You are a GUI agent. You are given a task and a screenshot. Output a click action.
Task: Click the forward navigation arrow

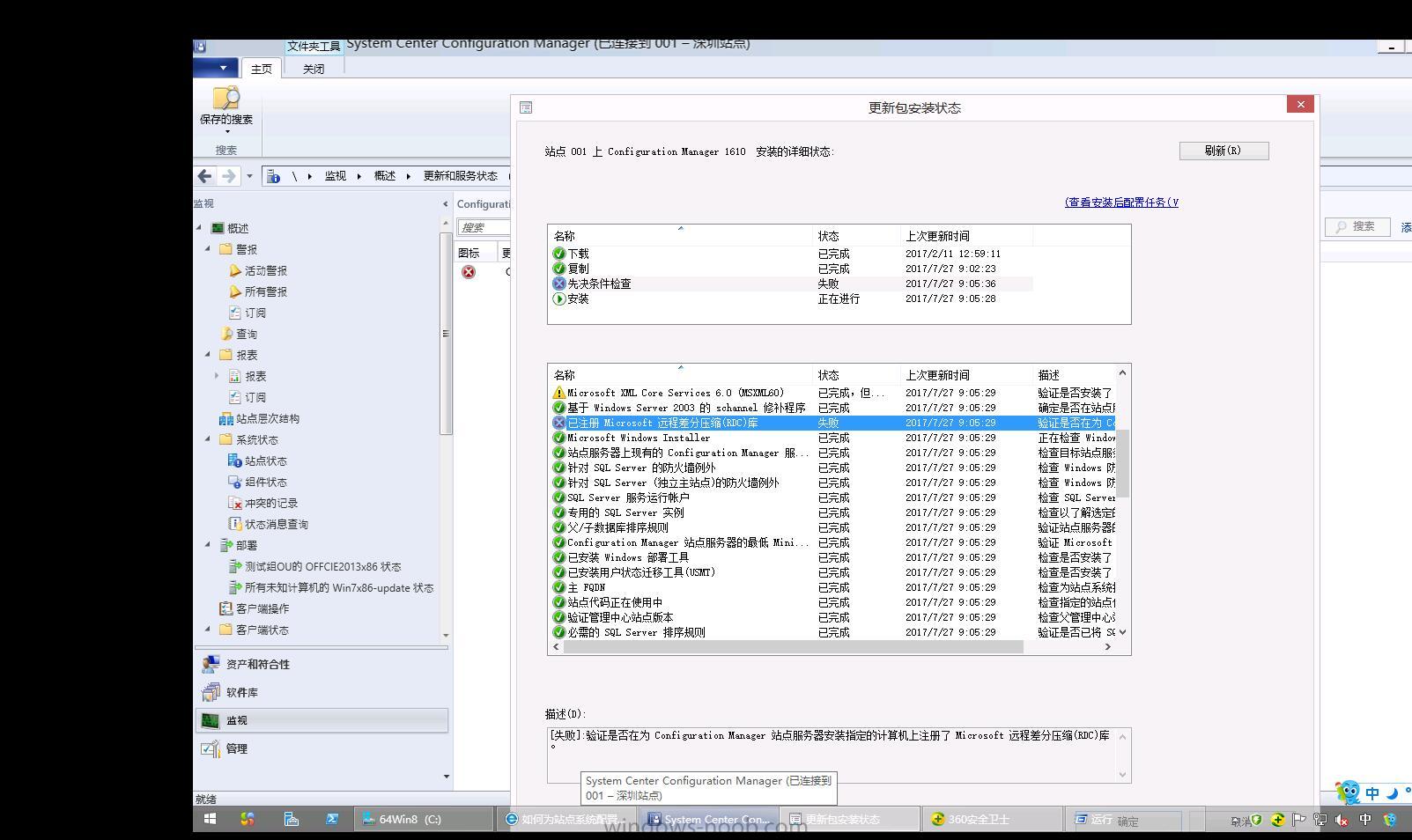(x=228, y=176)
